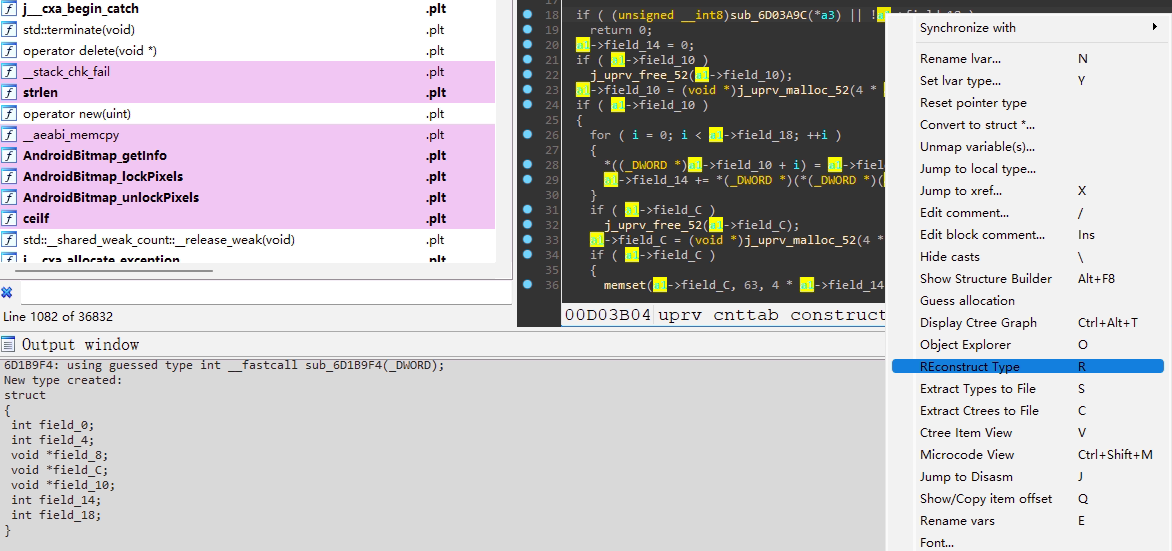1172x551 pixels.
Task: Click the function icon beside __stack_chk_fail
Action: (x=10, y=72)
